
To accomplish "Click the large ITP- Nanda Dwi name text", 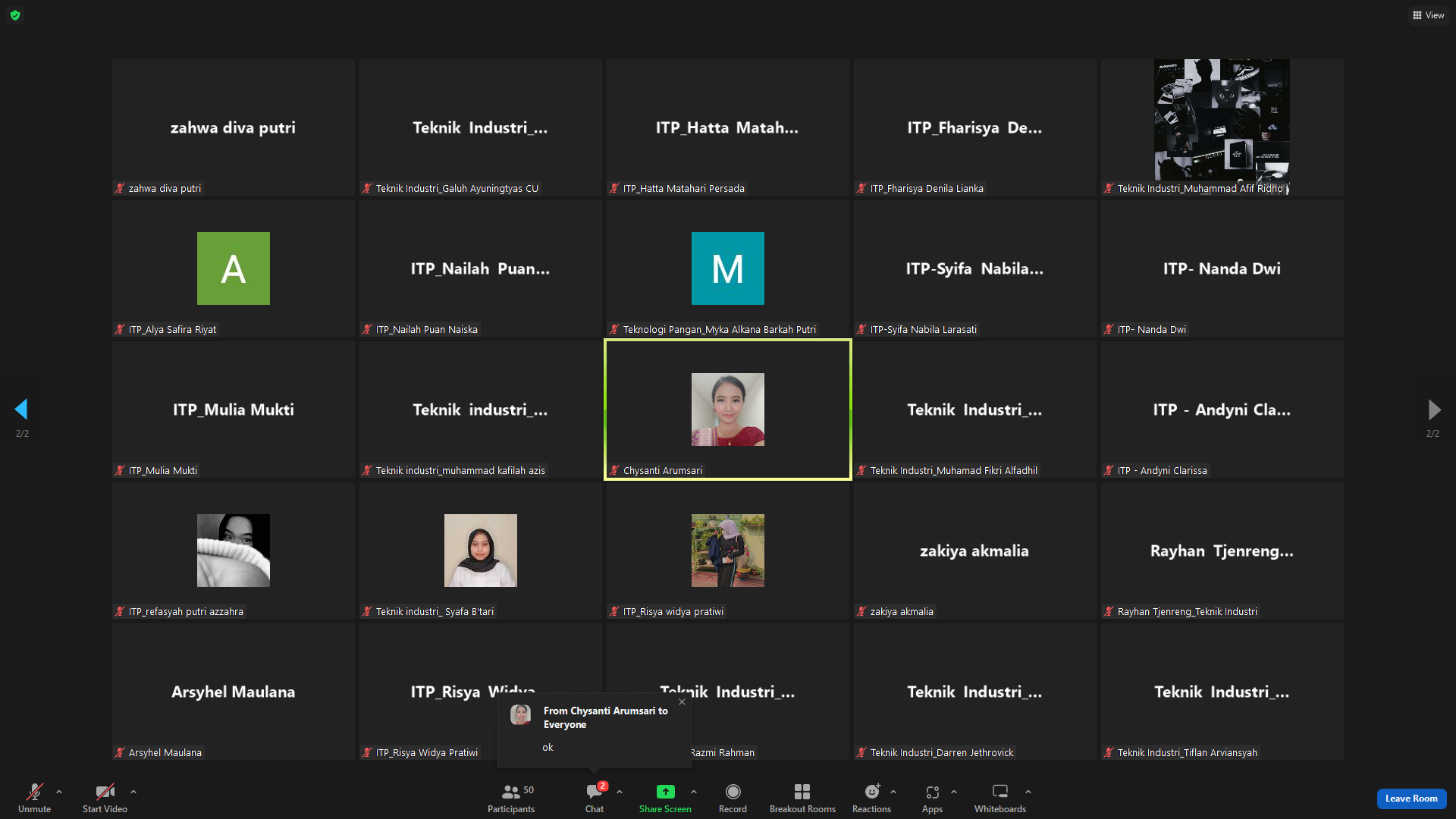I will [x=1222, y=268].
